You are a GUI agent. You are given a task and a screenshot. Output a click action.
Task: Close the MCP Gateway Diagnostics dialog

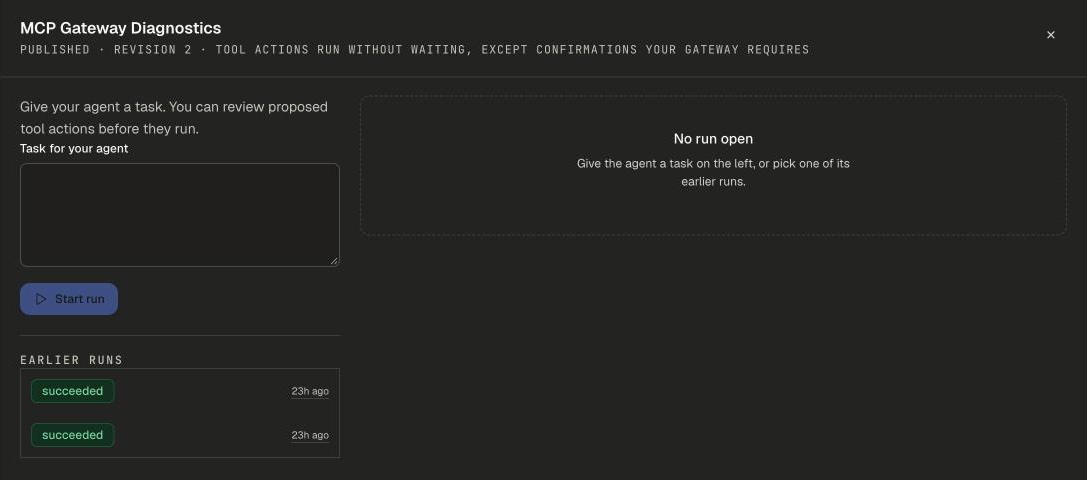tap(1050, 35)
